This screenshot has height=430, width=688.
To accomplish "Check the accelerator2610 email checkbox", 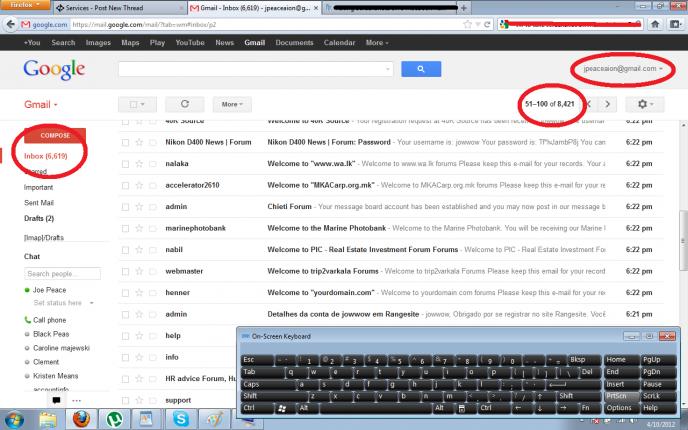I will (x=125, y=186).
